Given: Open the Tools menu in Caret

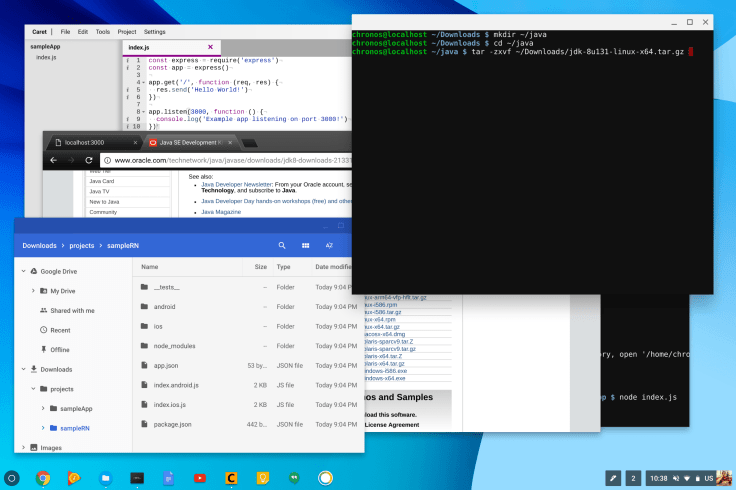Looking at the screenshot, I should tap(103, 31).
